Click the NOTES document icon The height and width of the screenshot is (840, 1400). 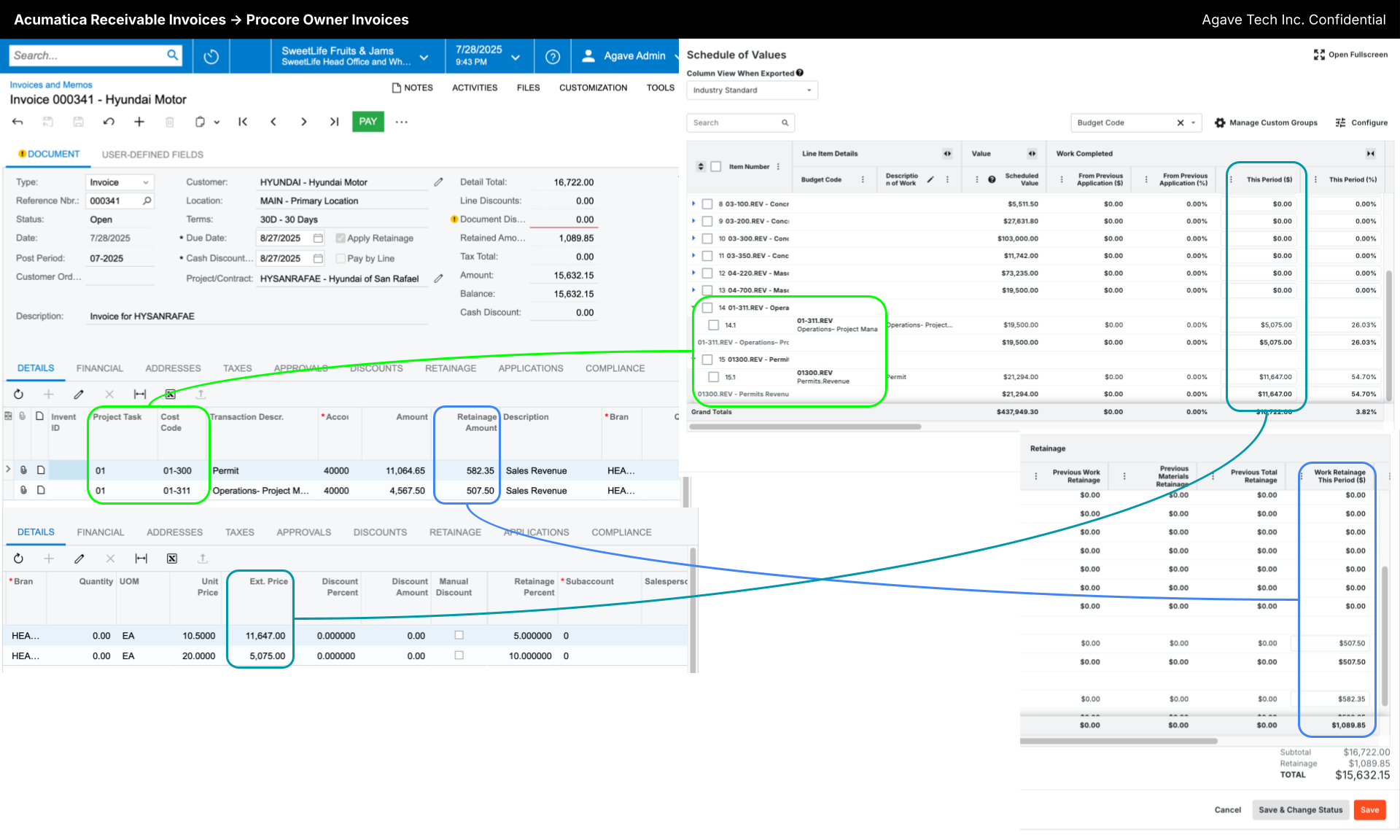coord(397,87)
